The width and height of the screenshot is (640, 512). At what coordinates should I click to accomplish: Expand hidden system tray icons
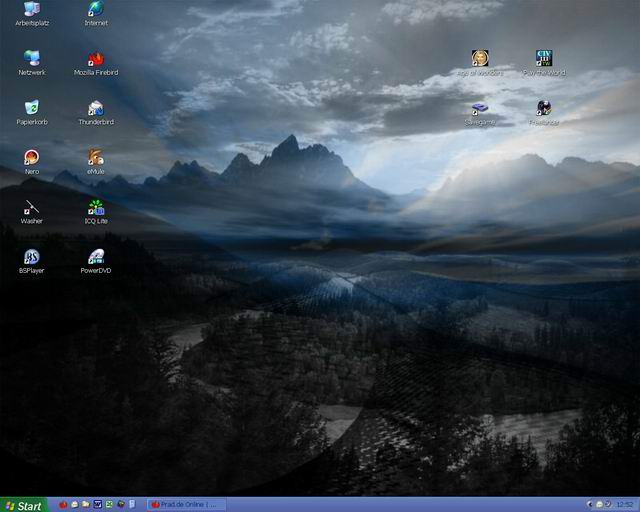(589, 505)
